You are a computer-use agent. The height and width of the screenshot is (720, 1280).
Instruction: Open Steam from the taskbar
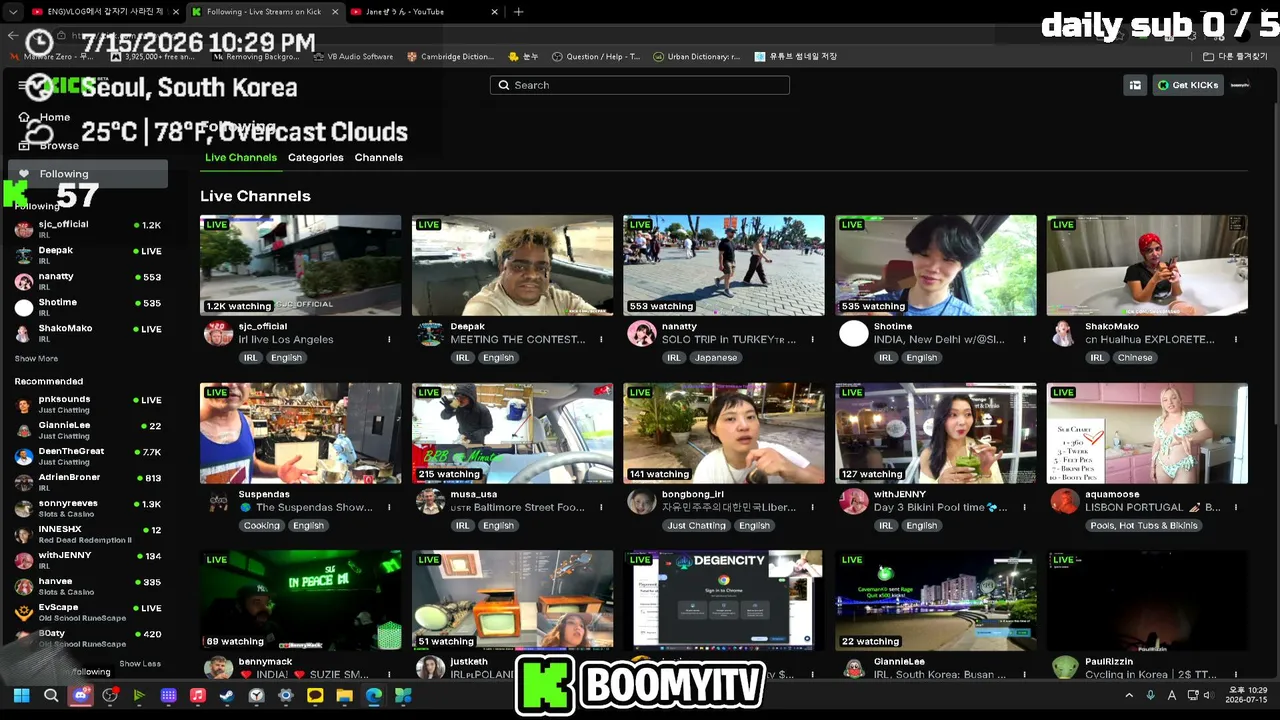click(227, 696)
